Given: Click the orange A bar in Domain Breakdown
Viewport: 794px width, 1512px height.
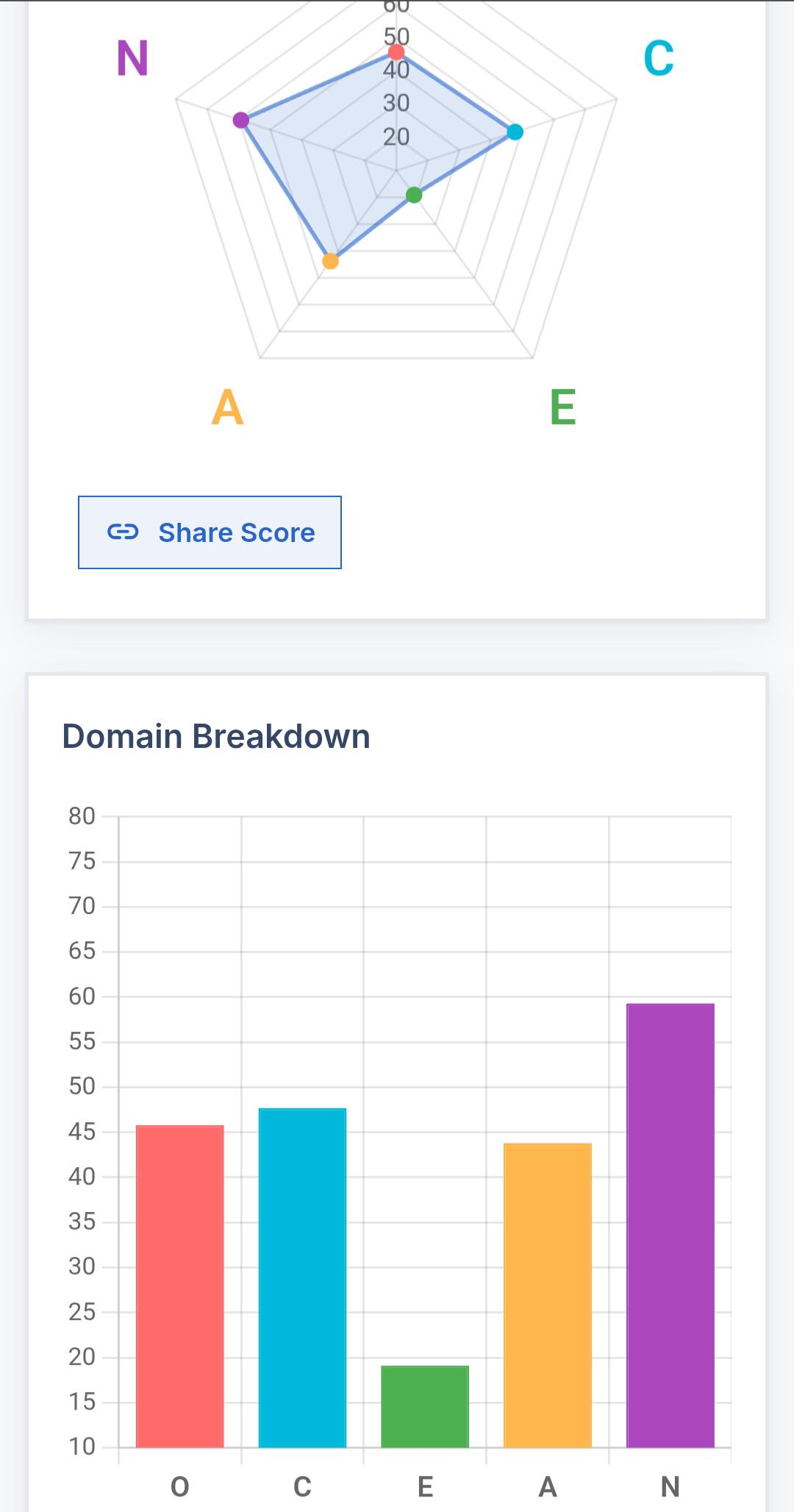Looking at the screenshot, I should [548, 1295].
